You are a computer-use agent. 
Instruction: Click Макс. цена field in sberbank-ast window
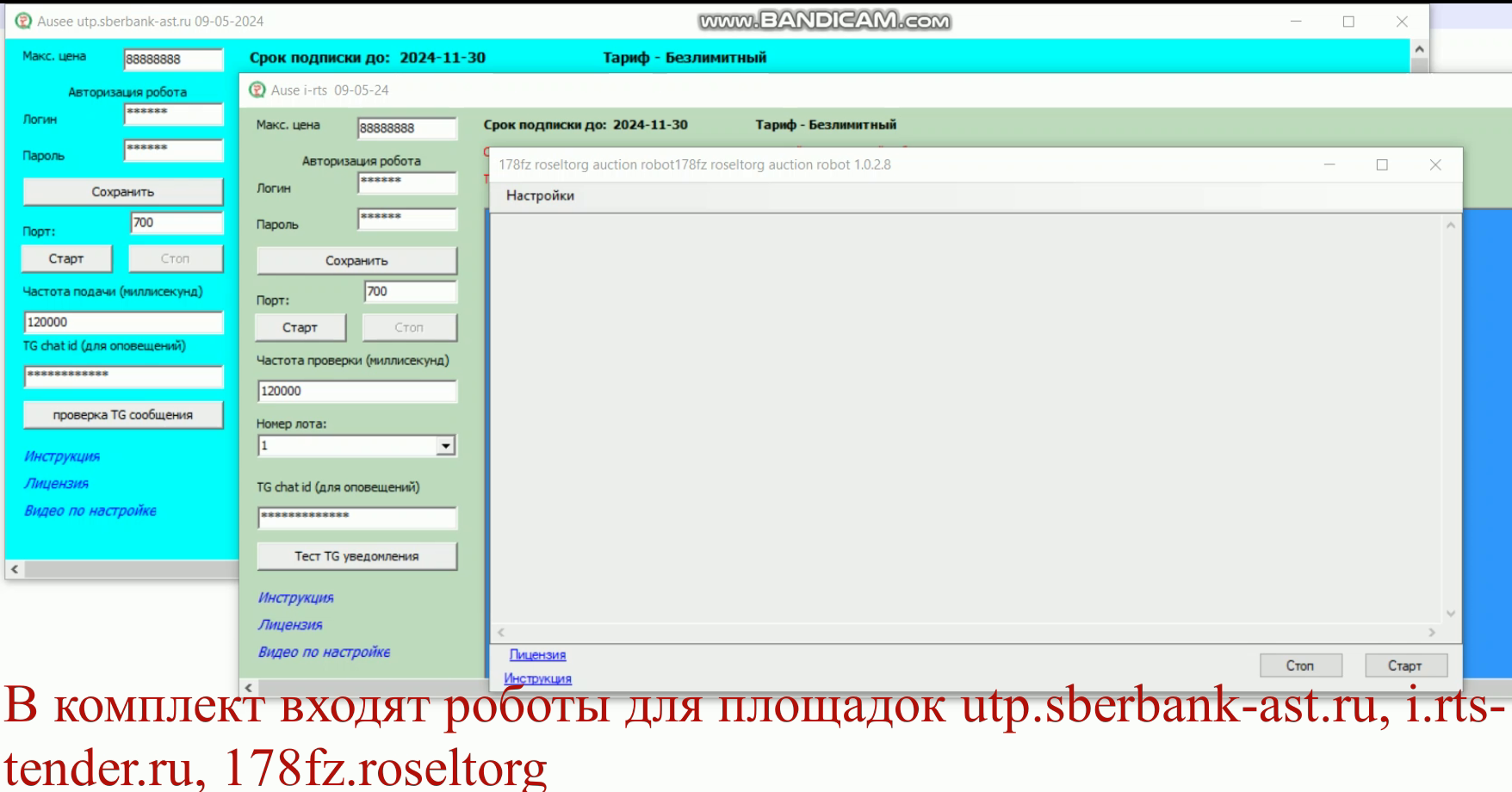[x=173, y=59]
